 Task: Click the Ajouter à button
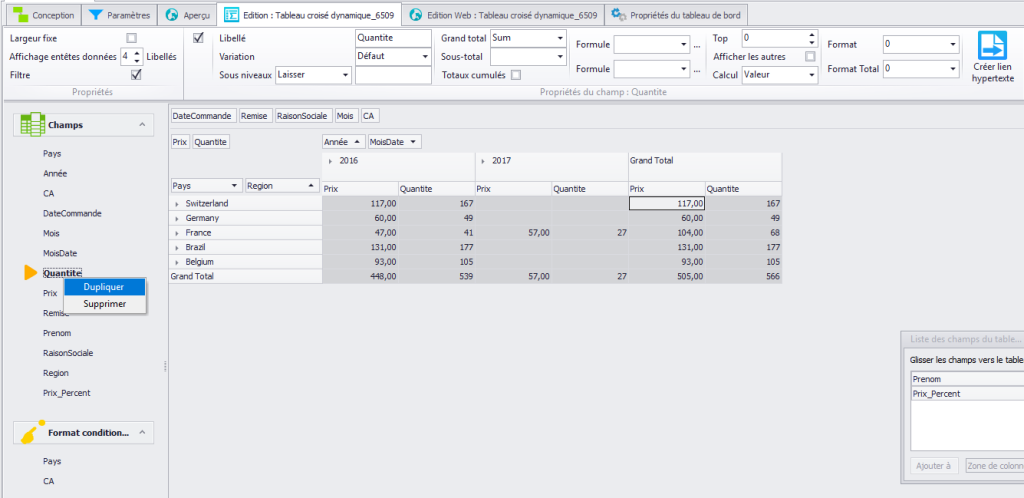(934, 466)
